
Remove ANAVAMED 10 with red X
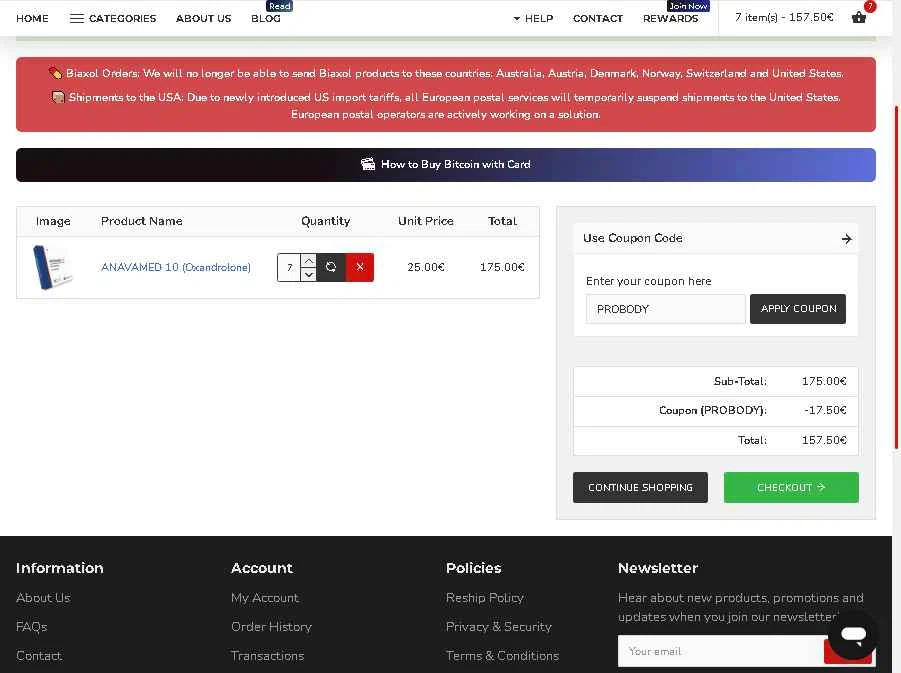click(360, 267)
